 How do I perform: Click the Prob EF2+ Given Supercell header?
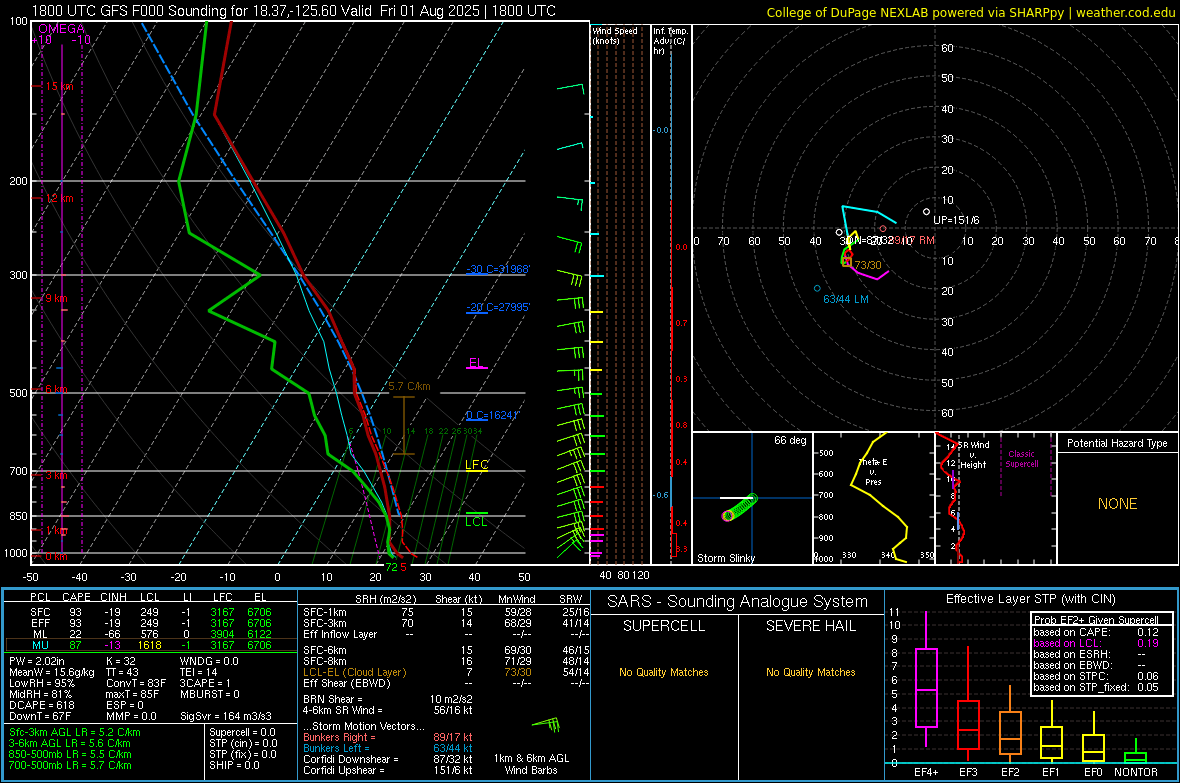tap(1096, 620)
